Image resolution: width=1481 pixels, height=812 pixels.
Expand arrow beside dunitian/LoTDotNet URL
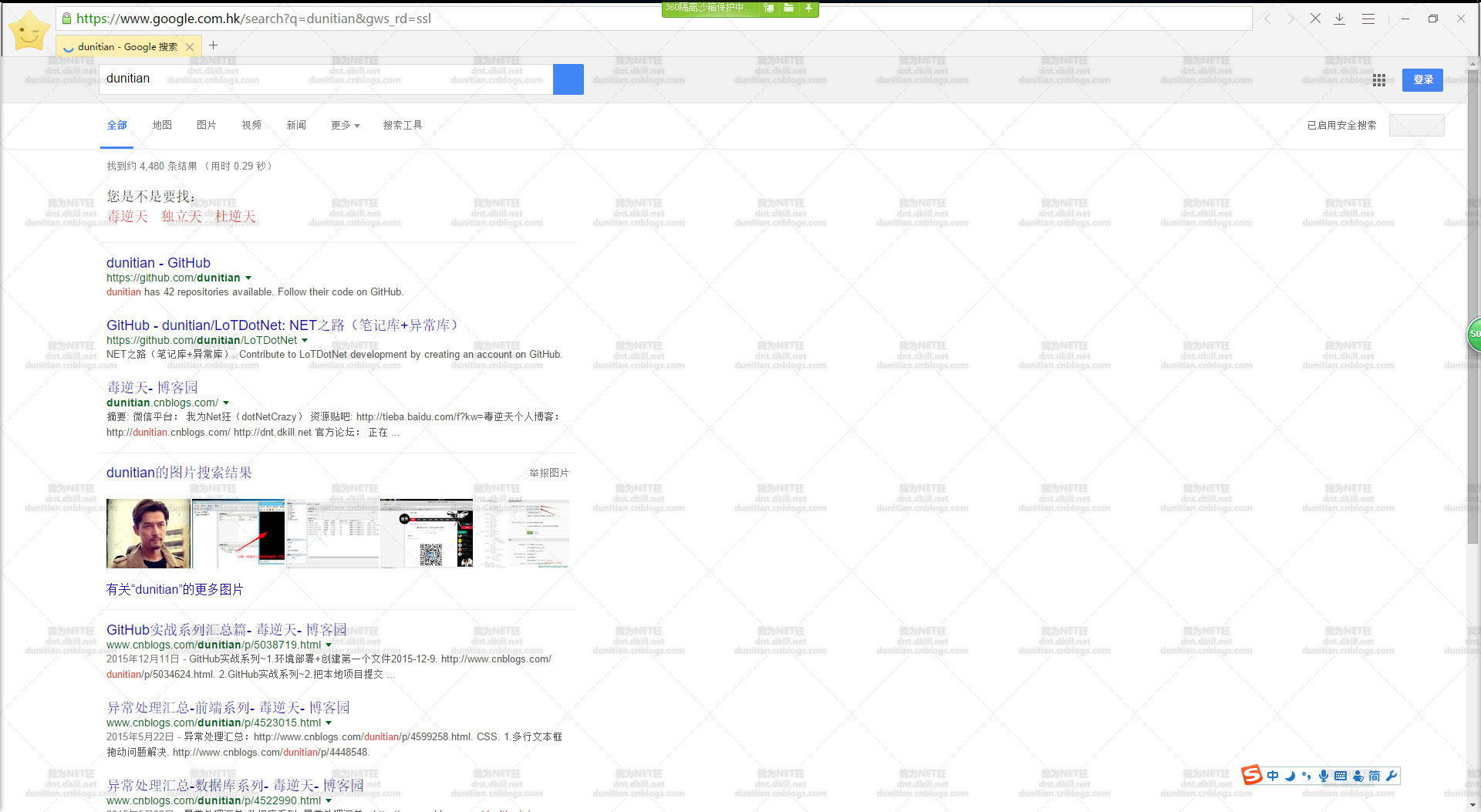305,340
